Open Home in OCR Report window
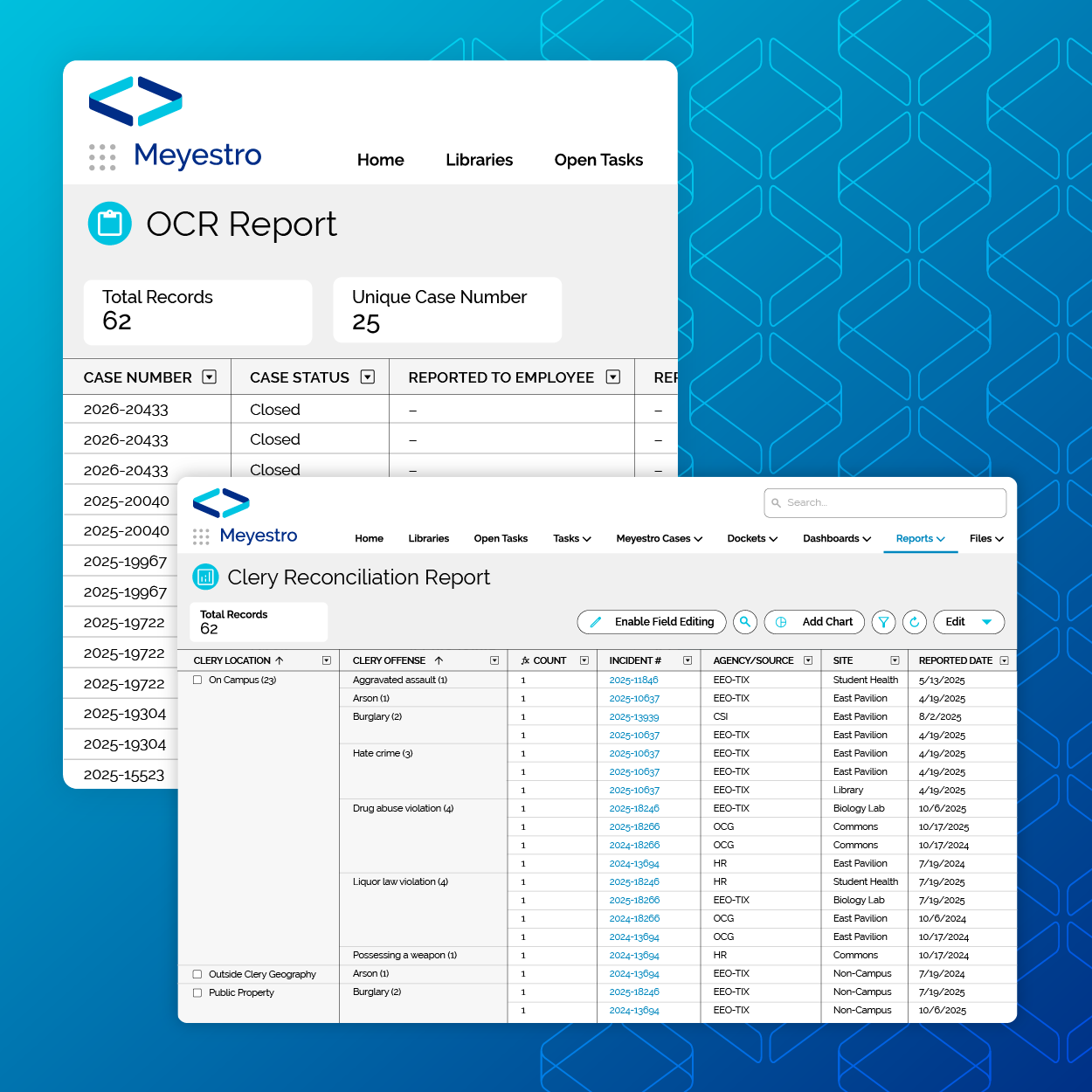This screenshot has width=1092, height=1092. [x=381, y=160]
